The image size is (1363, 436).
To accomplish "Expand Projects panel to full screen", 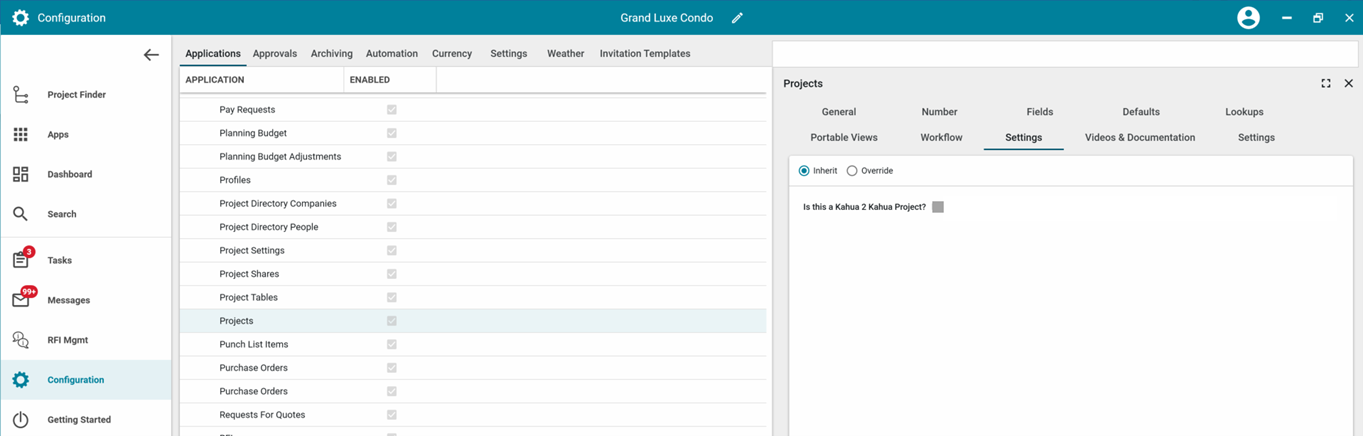I will pos(1326,84).
